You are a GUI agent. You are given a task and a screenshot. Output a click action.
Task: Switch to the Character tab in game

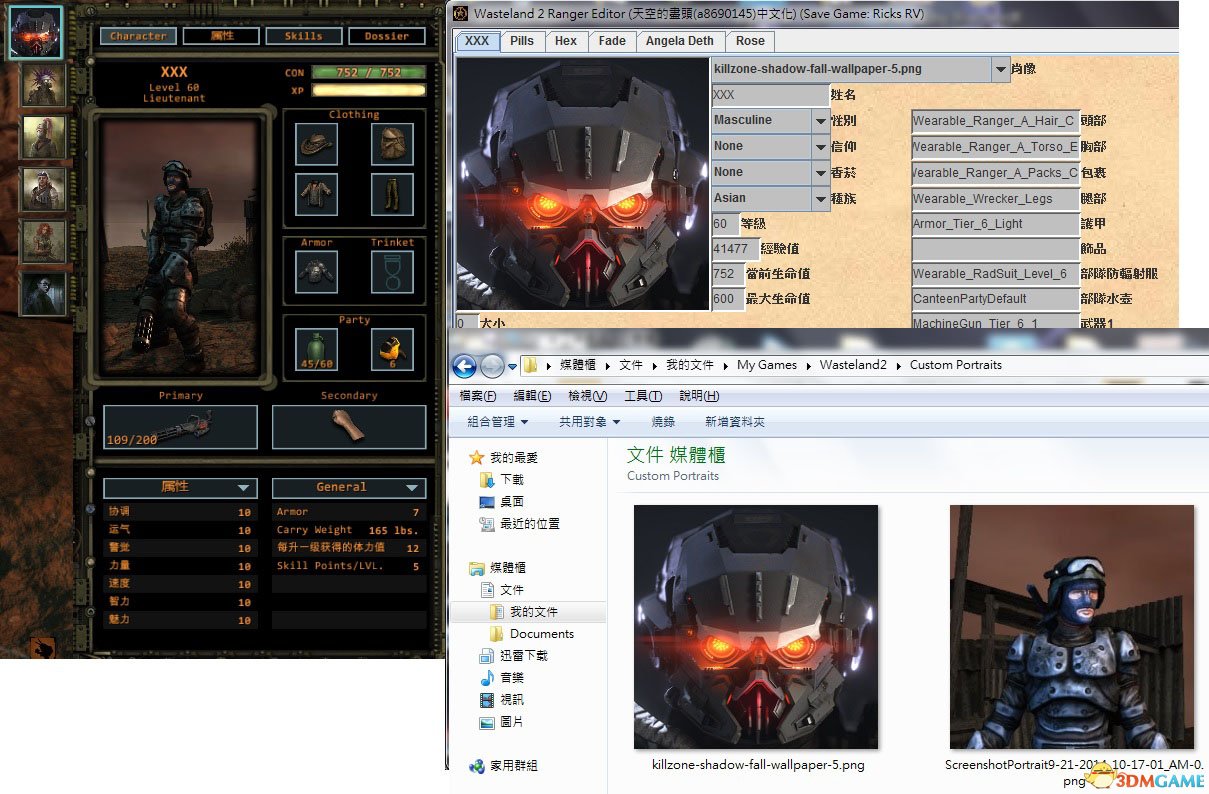(138, 36)
